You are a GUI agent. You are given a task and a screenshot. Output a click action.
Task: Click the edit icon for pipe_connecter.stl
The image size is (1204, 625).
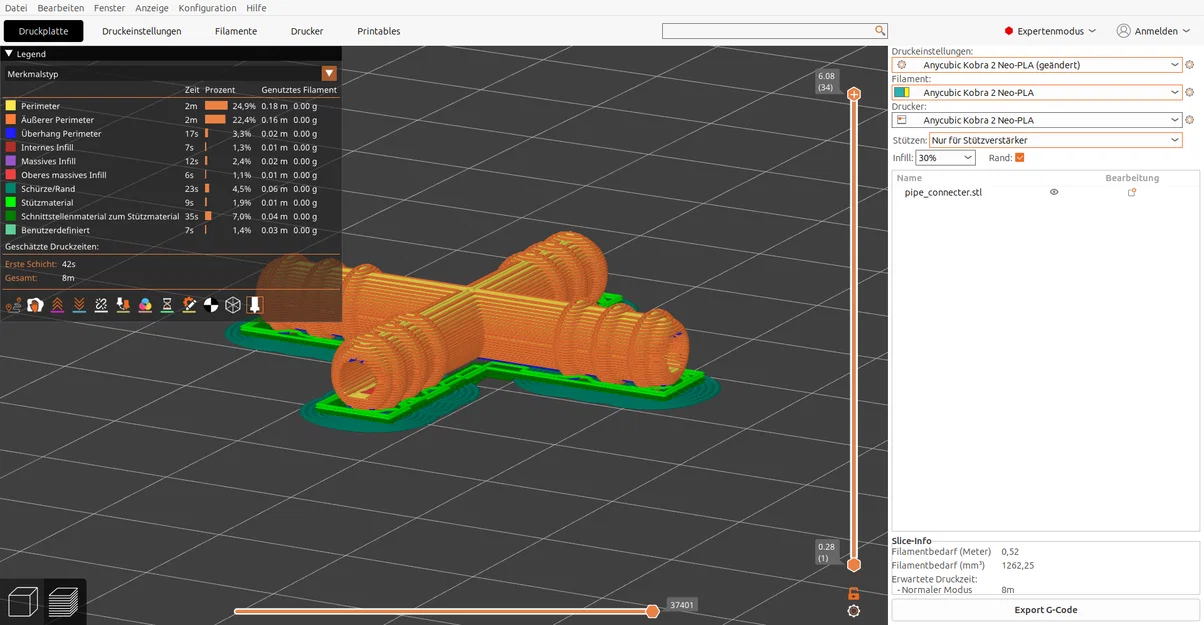1132,192
